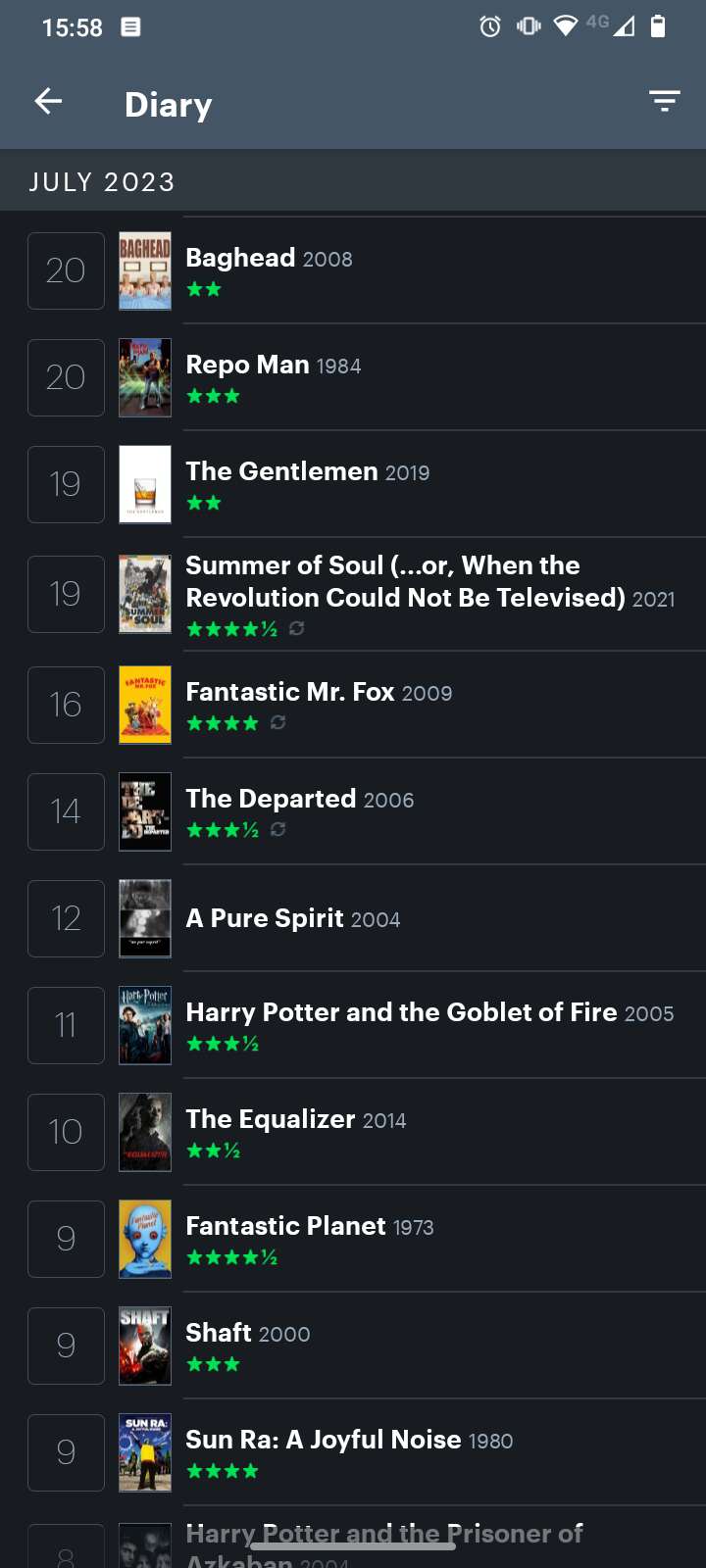
Task: Open Harry Potter and the Goblet of Fire
Action: pyautogui.click(x=401, y=1012)
